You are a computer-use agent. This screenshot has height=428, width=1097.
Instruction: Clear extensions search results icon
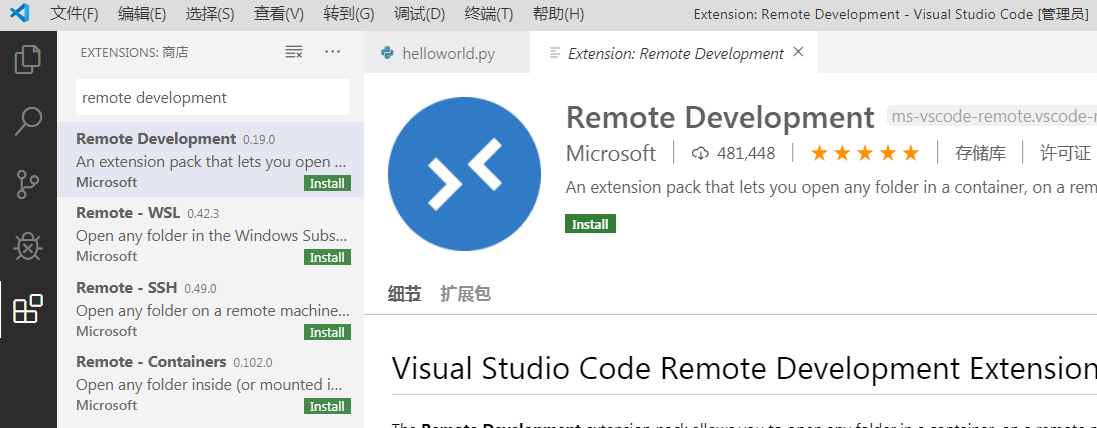point(294,52)
